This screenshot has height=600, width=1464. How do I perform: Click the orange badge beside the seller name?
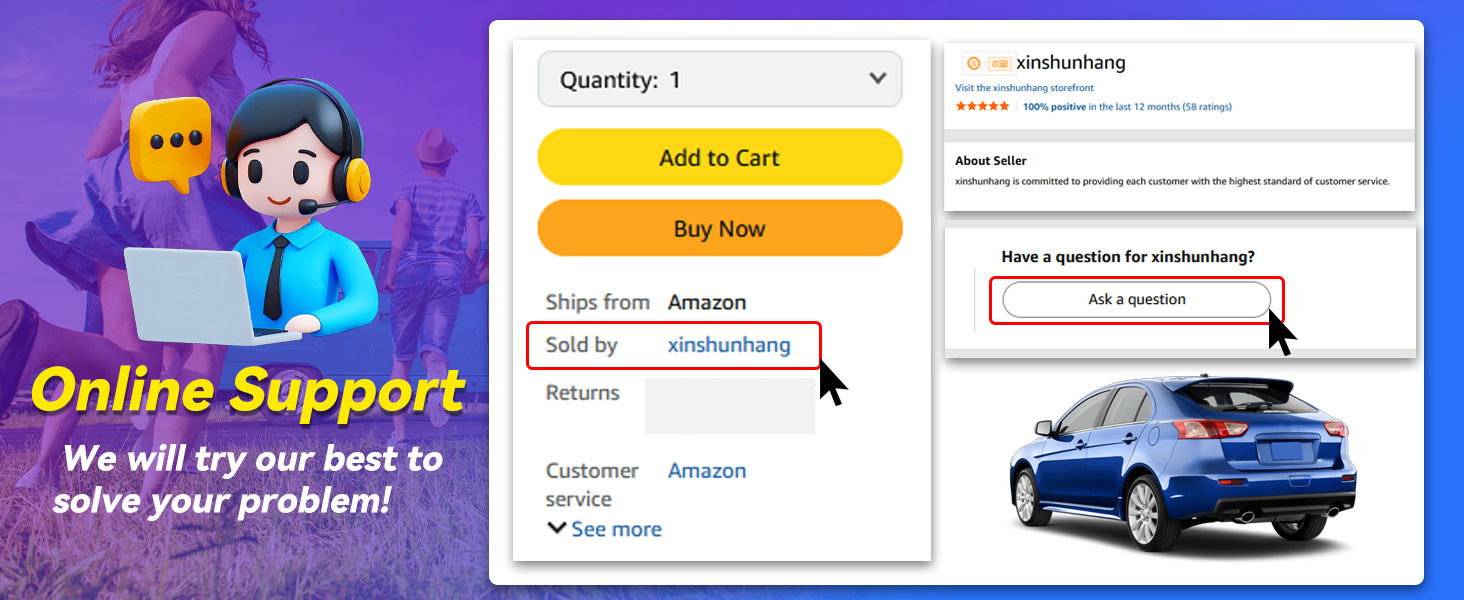click(x=999, y=64)
